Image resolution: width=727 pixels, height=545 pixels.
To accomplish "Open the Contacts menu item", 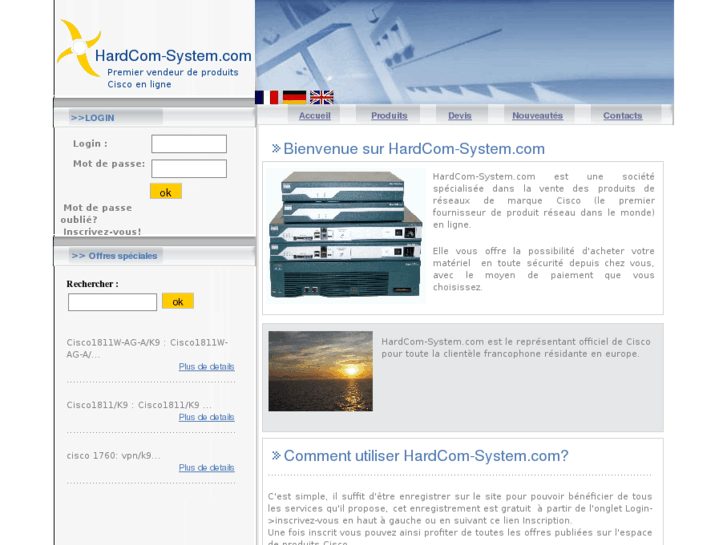I will (623, 115).
